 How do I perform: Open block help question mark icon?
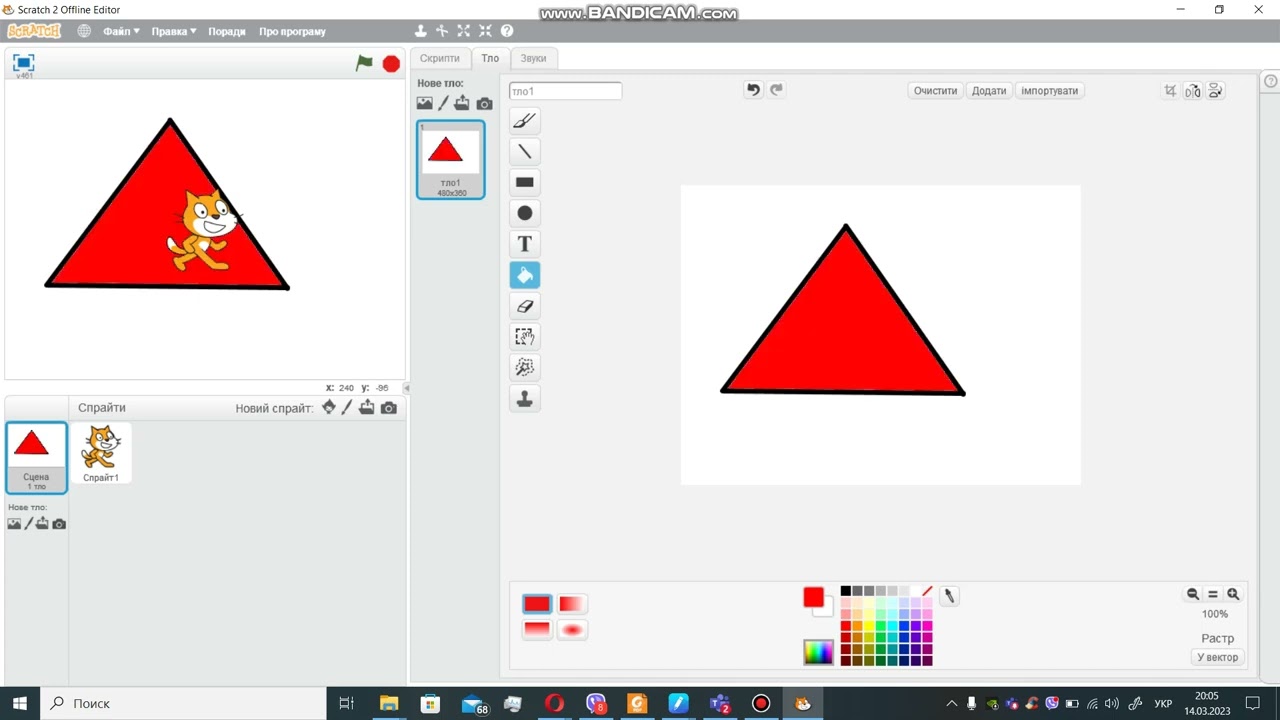click(507, 31)
